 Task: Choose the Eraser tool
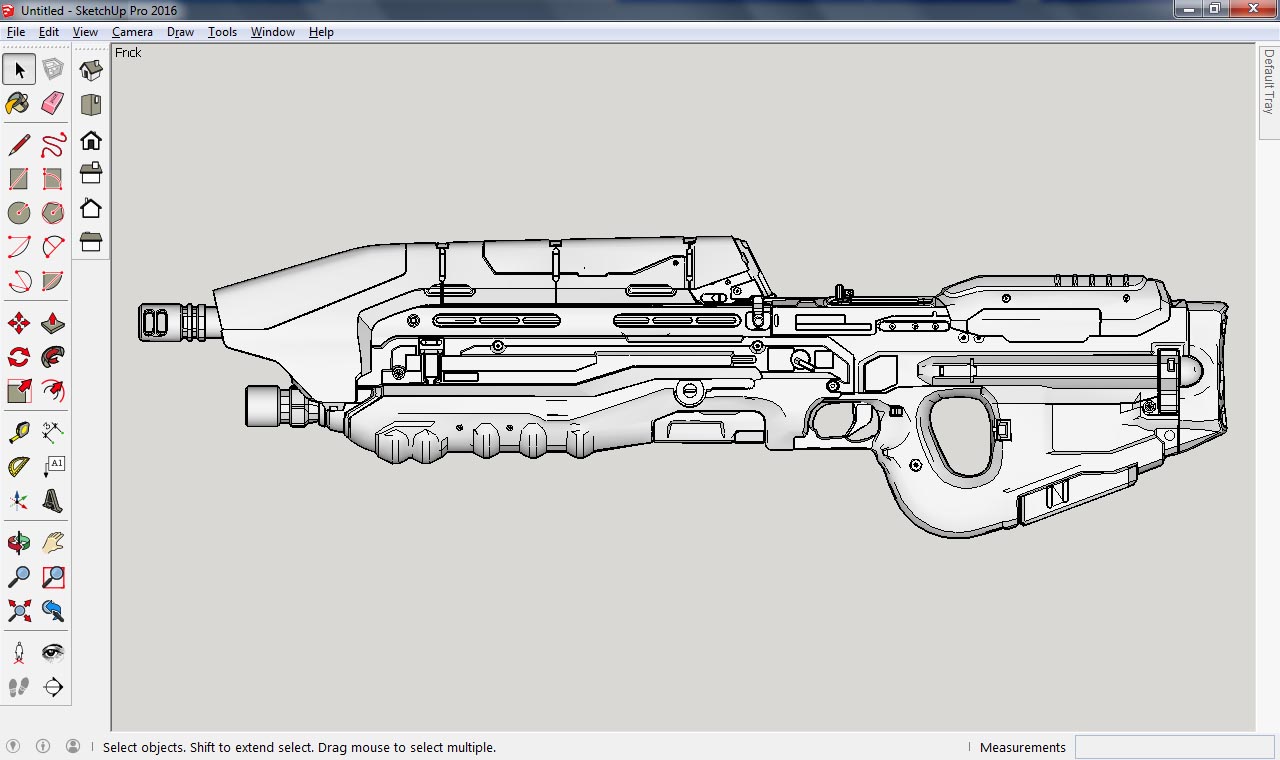(53, 103)
